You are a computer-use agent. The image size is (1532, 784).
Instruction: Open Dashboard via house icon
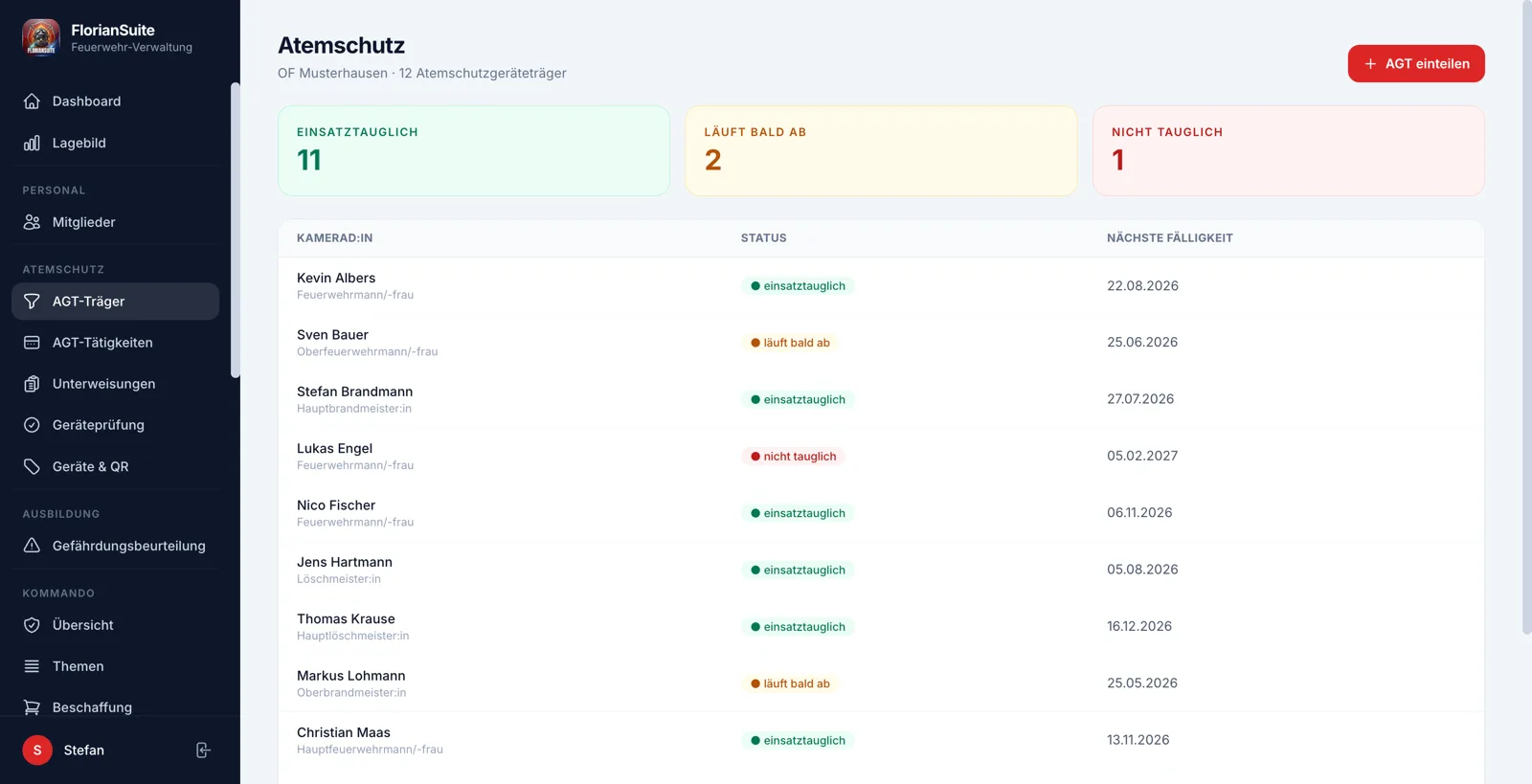point(32,101)
